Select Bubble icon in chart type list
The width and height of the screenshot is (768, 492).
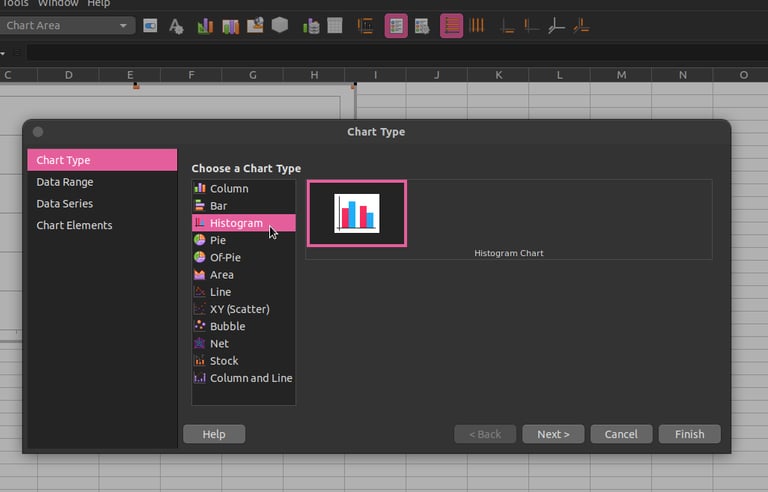(x=199, y=326)
